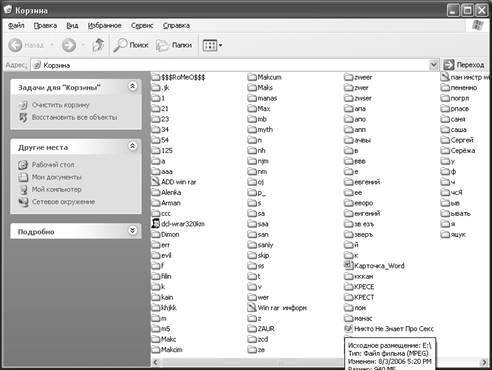
Task: Open the Search (Поиск) toolbar button
Action: coord(131,45)
